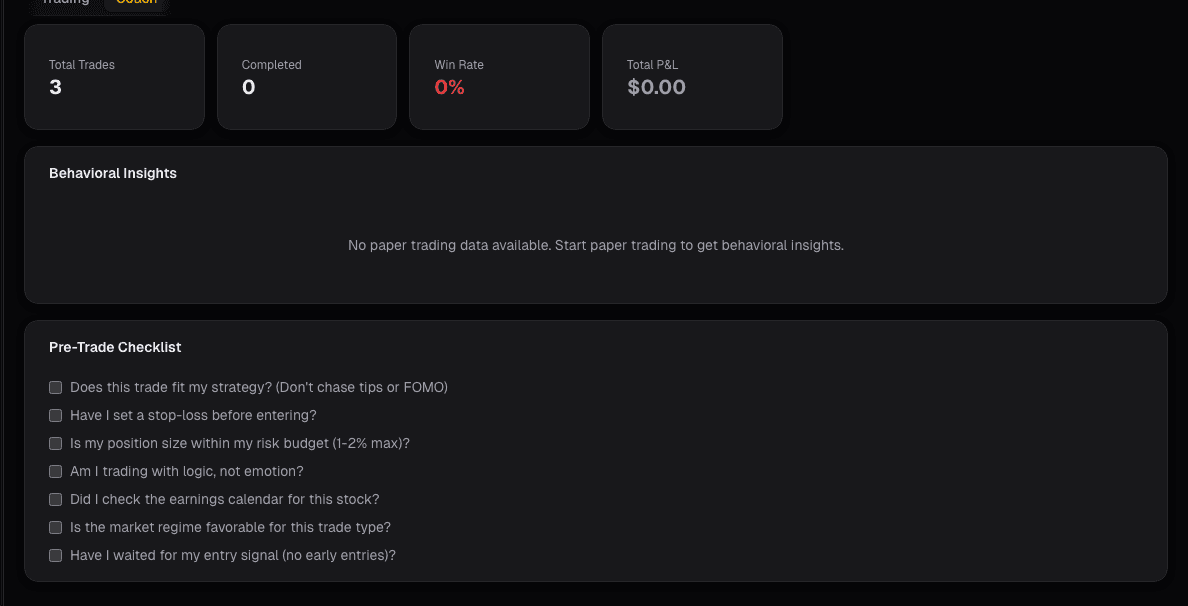Image resolution: width=1188 pixels, height=606 pixels.
Task: Select the Total P&L card
Action: tap(692, 77)
